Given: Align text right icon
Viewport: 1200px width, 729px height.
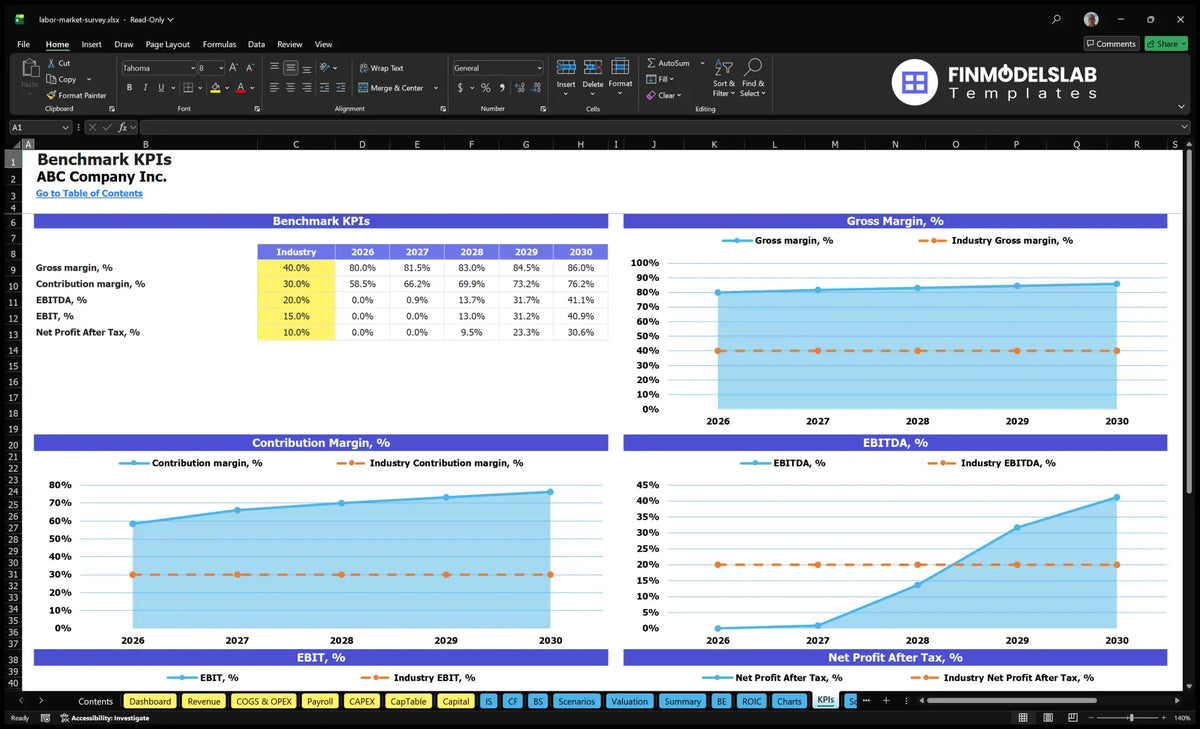Looking at the screenshot, I should pos(306,88).
